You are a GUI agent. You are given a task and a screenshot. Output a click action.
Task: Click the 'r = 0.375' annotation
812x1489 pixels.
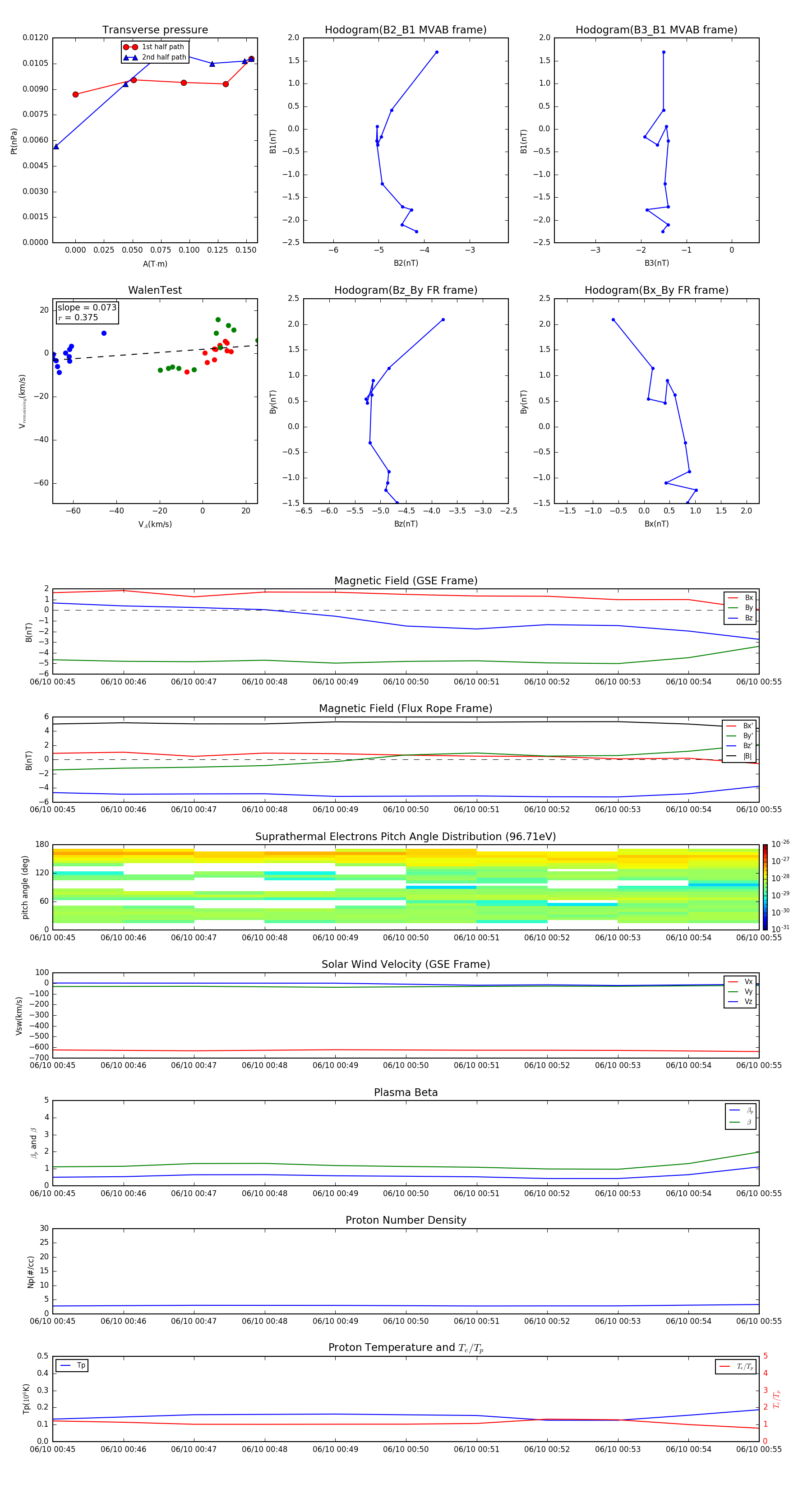point(78,317)
